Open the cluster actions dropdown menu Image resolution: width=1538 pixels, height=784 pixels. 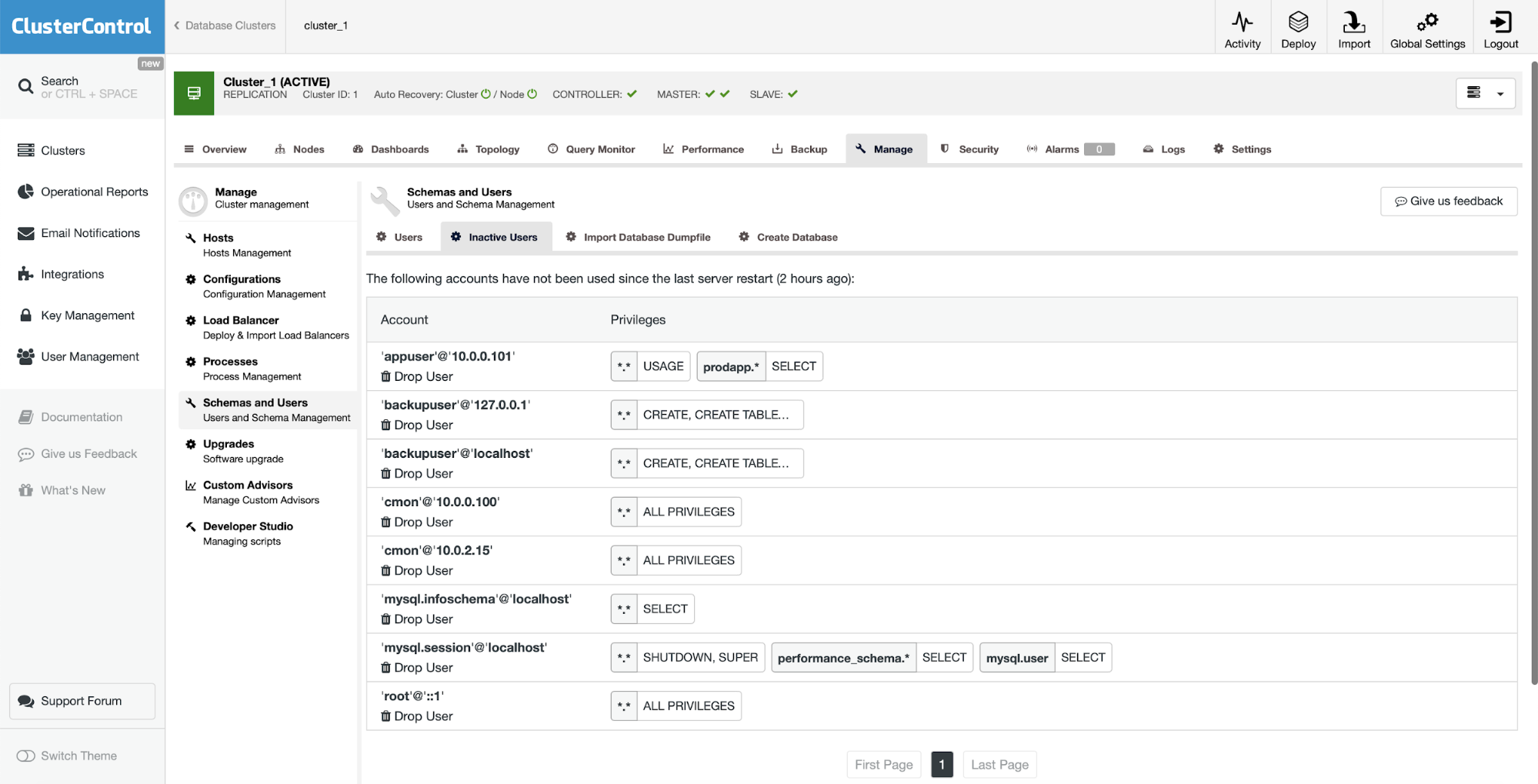click(1485, 93)
